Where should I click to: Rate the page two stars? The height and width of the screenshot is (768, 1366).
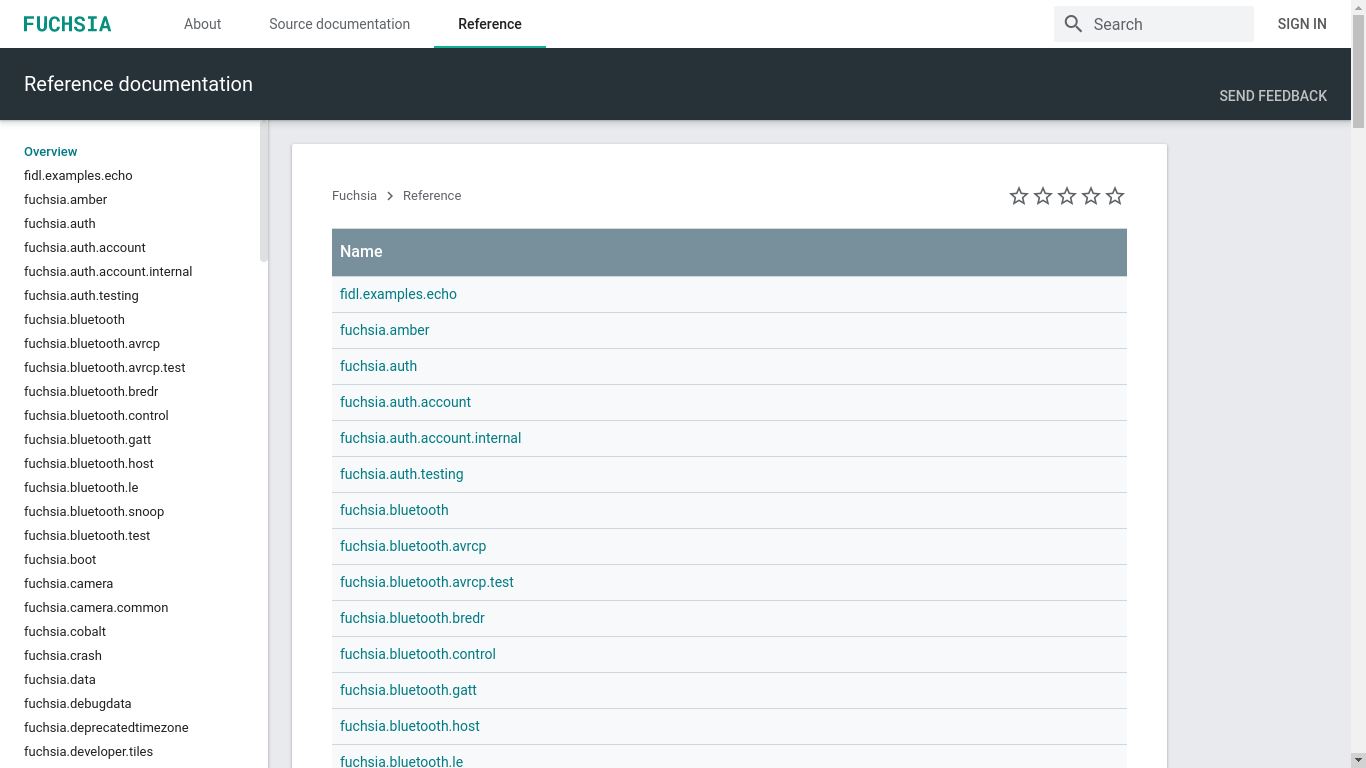click(x=1043, y=196)
